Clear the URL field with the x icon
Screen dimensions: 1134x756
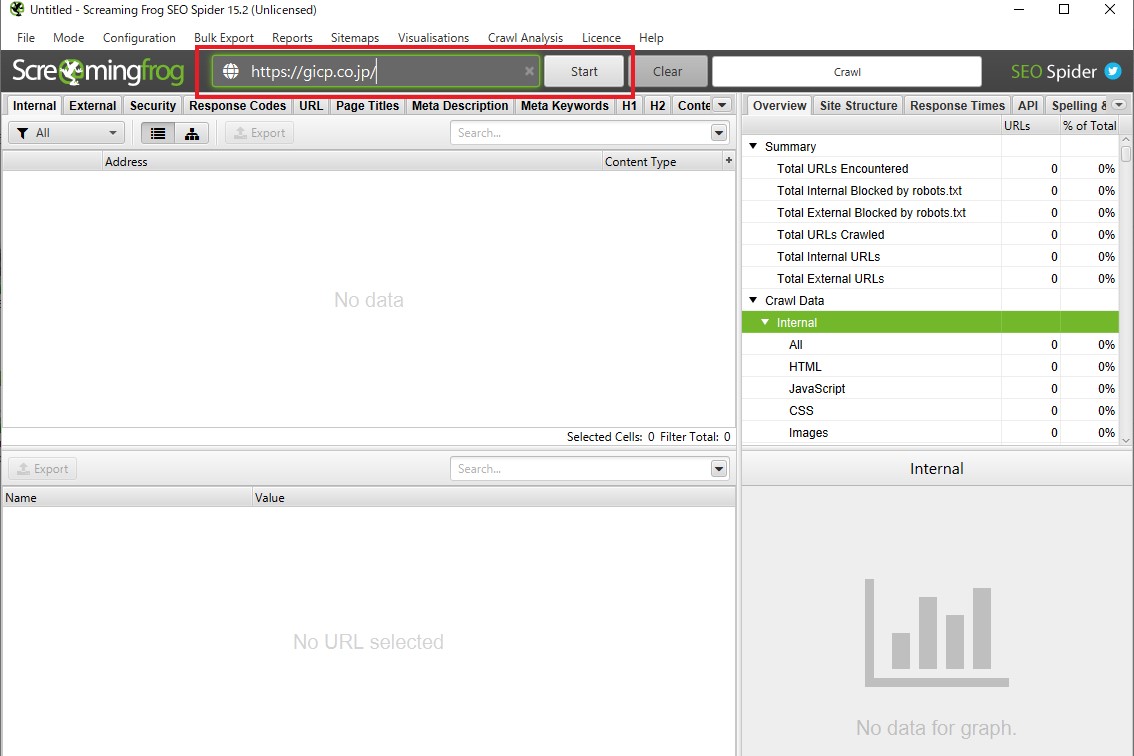coord(529,71)
